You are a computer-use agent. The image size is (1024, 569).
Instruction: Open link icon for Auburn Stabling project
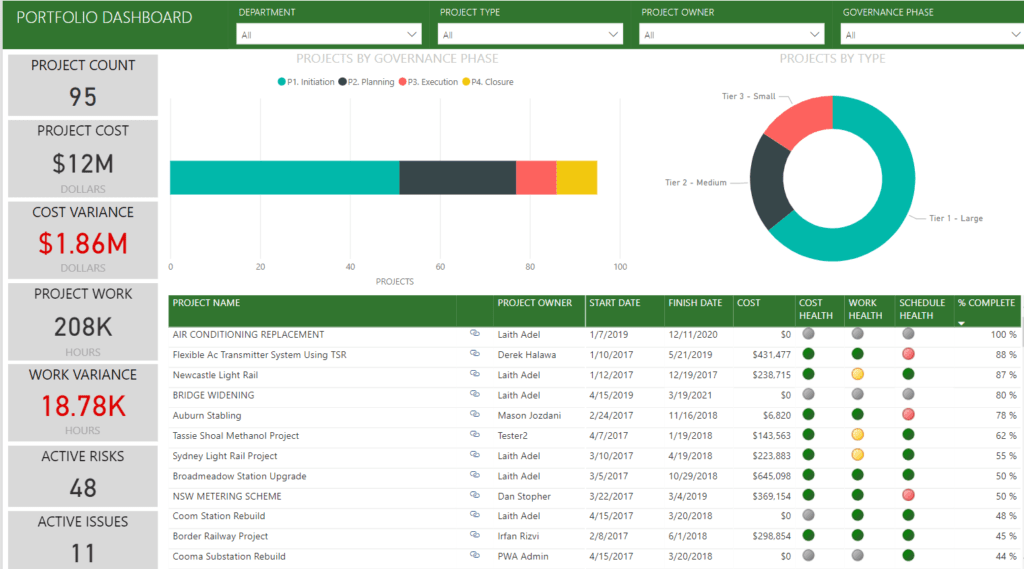click(x=475, y=415)
